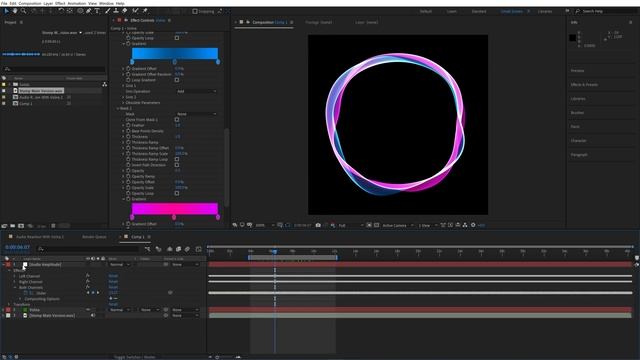This screenshot has width=640, height=360.
Task: Open the Active Camera dropdown
Action: tap(397, 225)
